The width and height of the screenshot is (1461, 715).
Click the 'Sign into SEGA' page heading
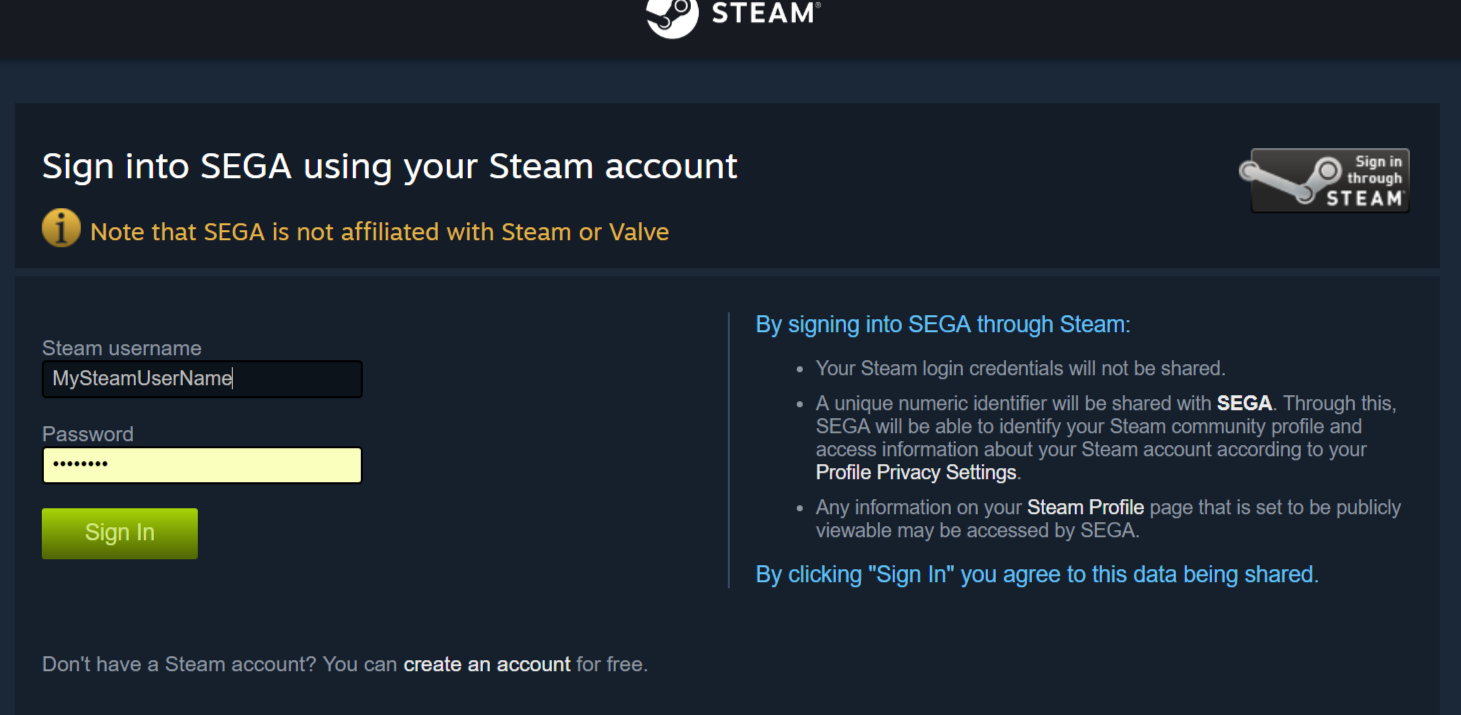click(x=390, y=166)
